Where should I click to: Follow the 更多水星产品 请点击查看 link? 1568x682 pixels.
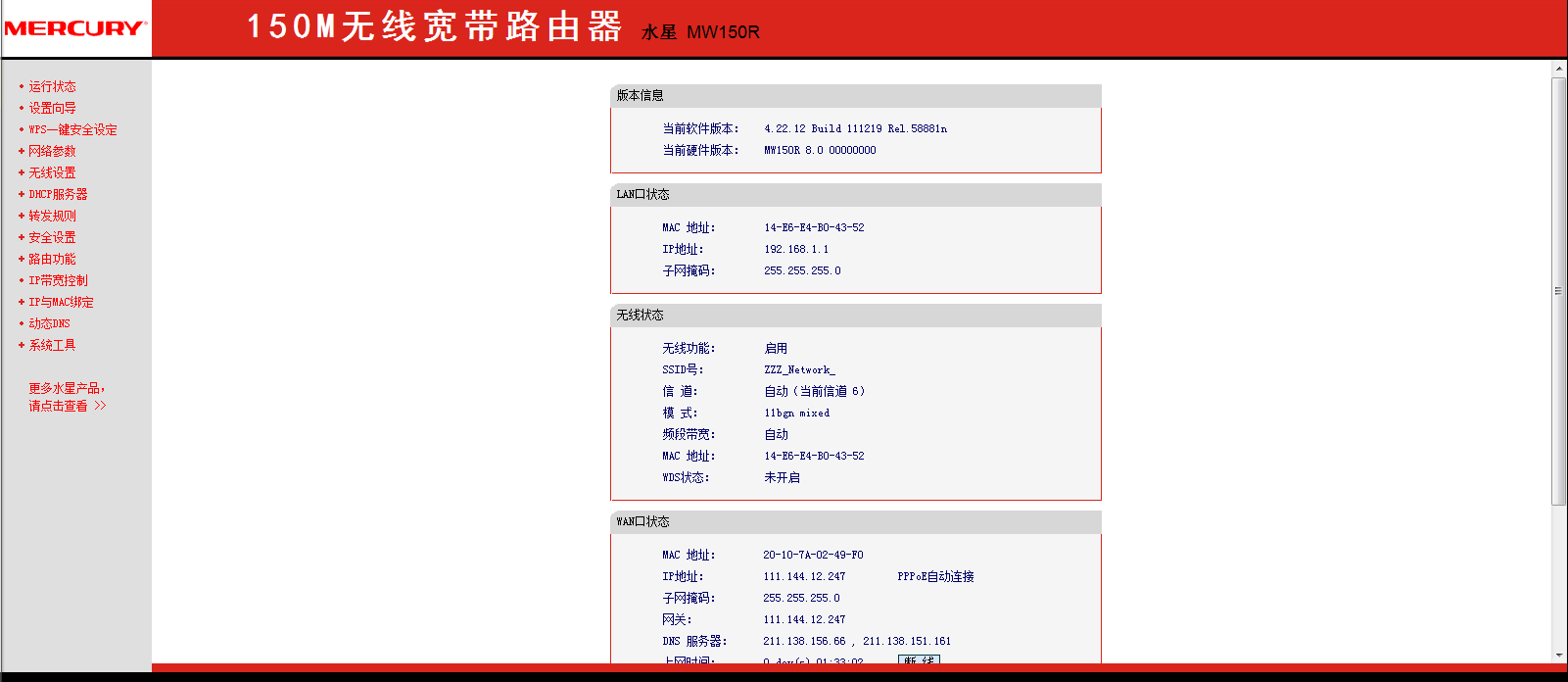[67, 397]
